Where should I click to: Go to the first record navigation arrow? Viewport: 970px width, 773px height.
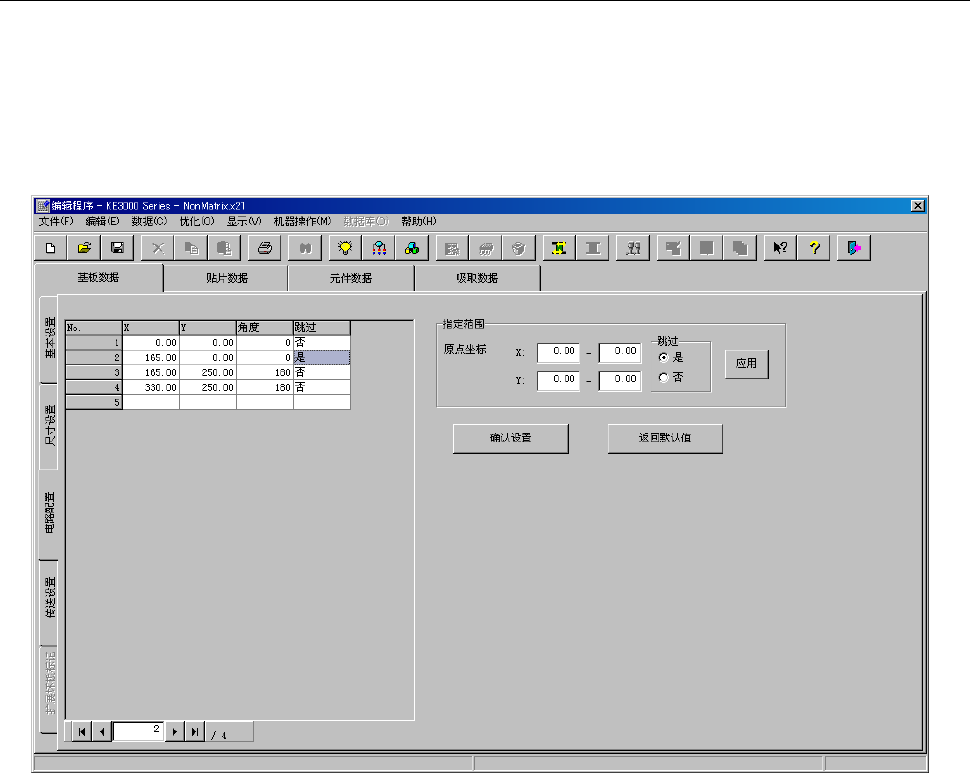[x=79, y=732]
